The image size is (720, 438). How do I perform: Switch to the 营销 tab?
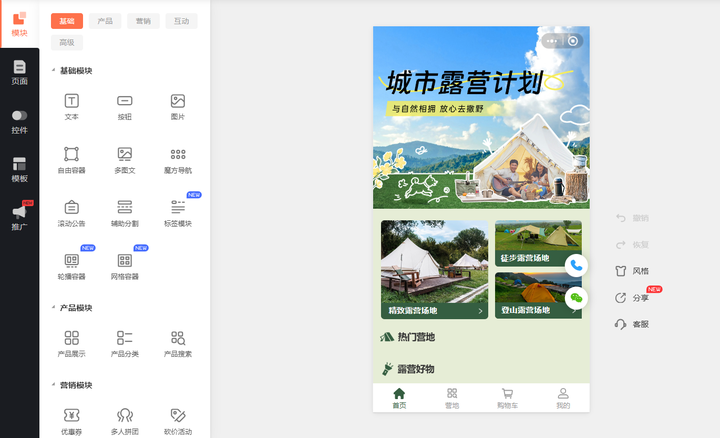(x=143, y=21)
